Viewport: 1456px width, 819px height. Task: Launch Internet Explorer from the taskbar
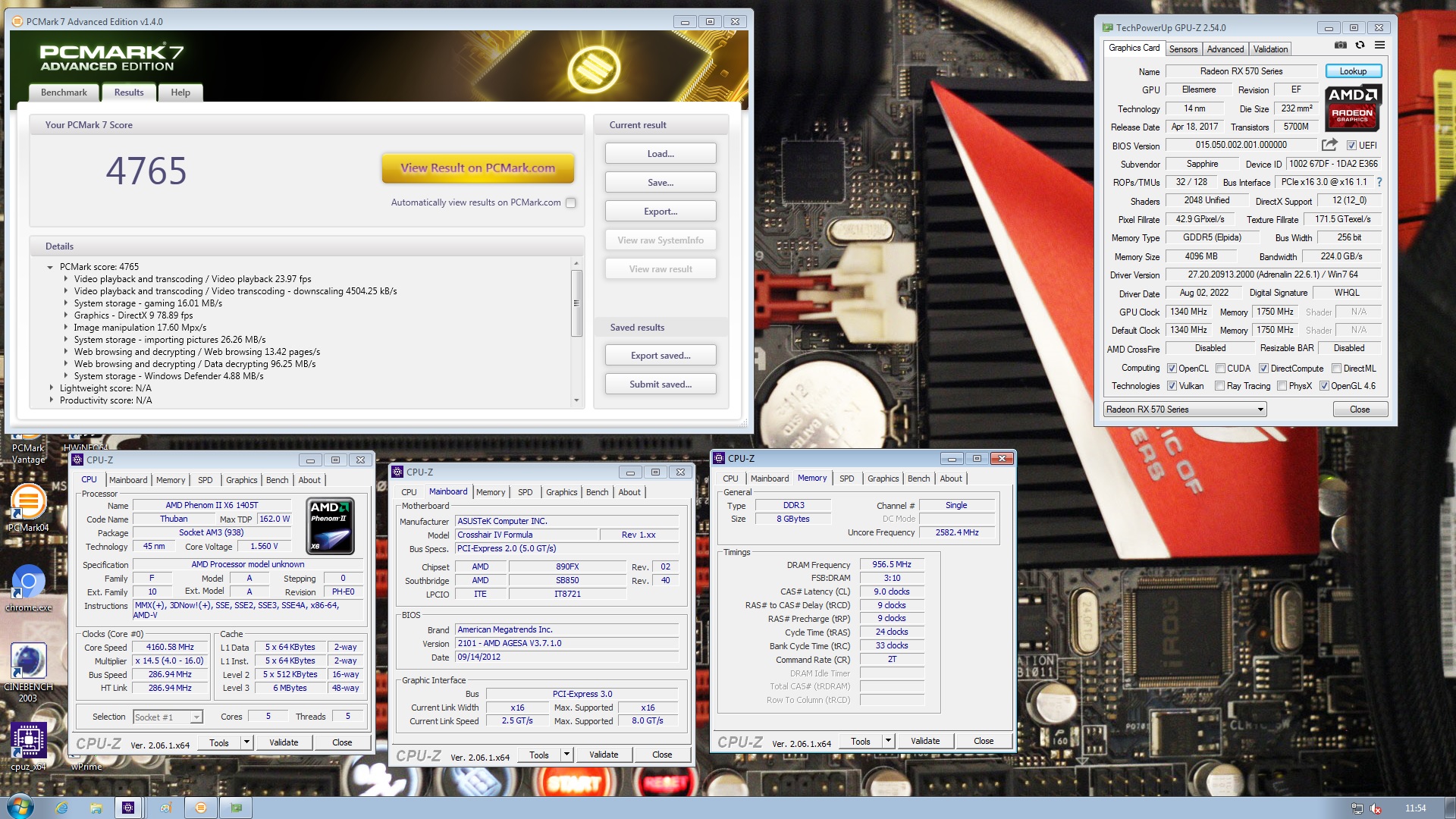[x=61, y=808]
